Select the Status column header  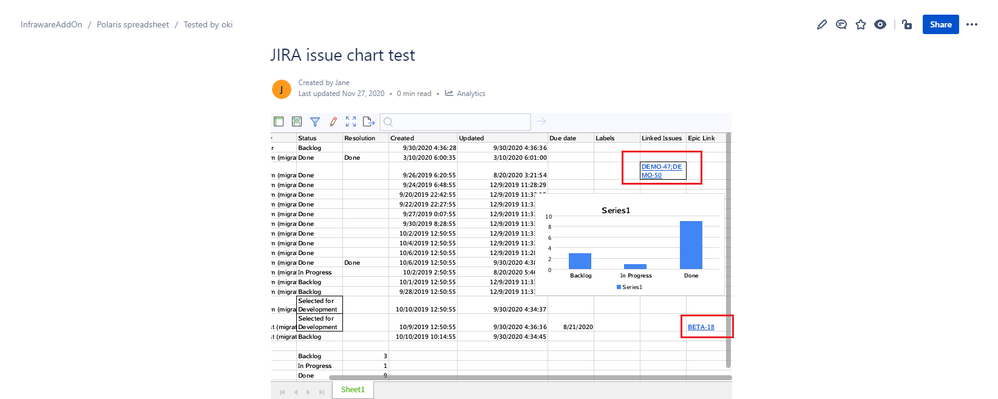click(x=319, y=137)
